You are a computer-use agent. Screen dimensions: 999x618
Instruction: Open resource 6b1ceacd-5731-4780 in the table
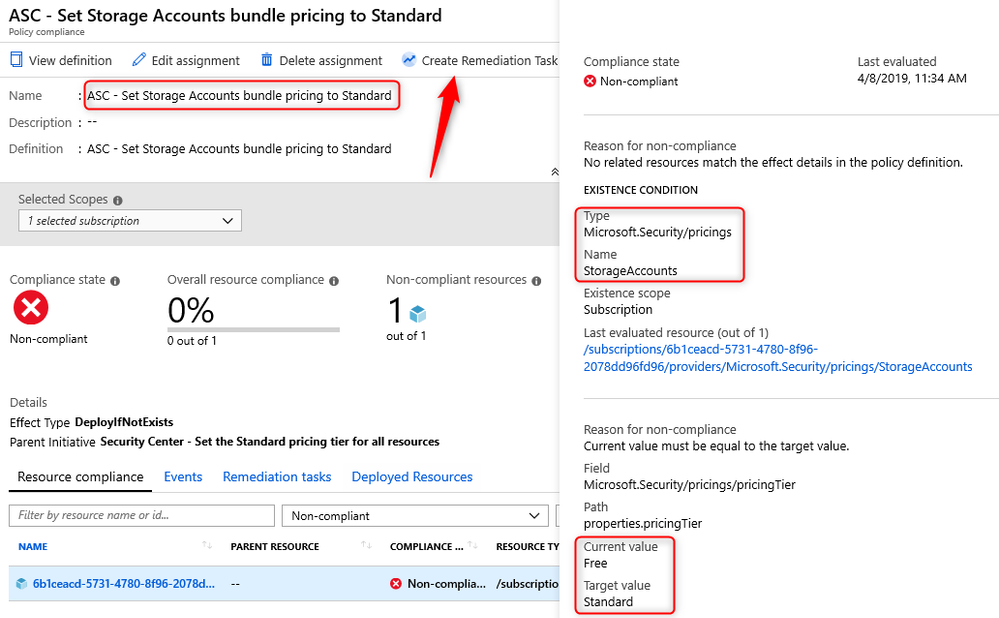click(124, 584)
